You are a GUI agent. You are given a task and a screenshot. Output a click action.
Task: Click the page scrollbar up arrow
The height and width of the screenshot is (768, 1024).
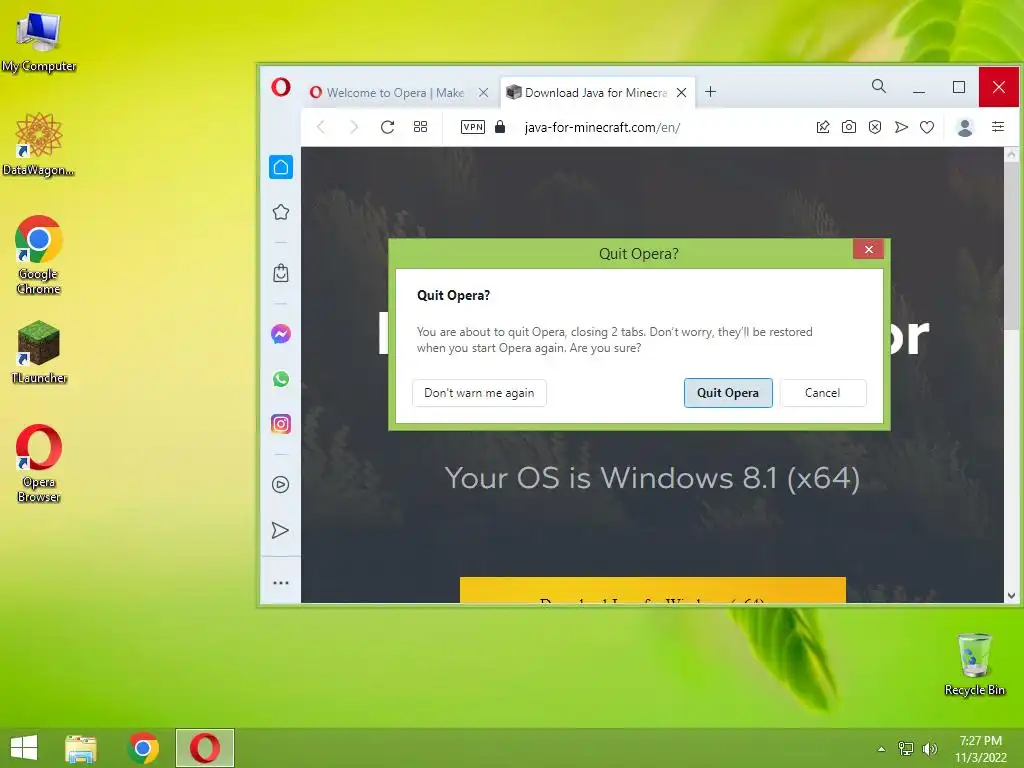tap(1011, 155)
